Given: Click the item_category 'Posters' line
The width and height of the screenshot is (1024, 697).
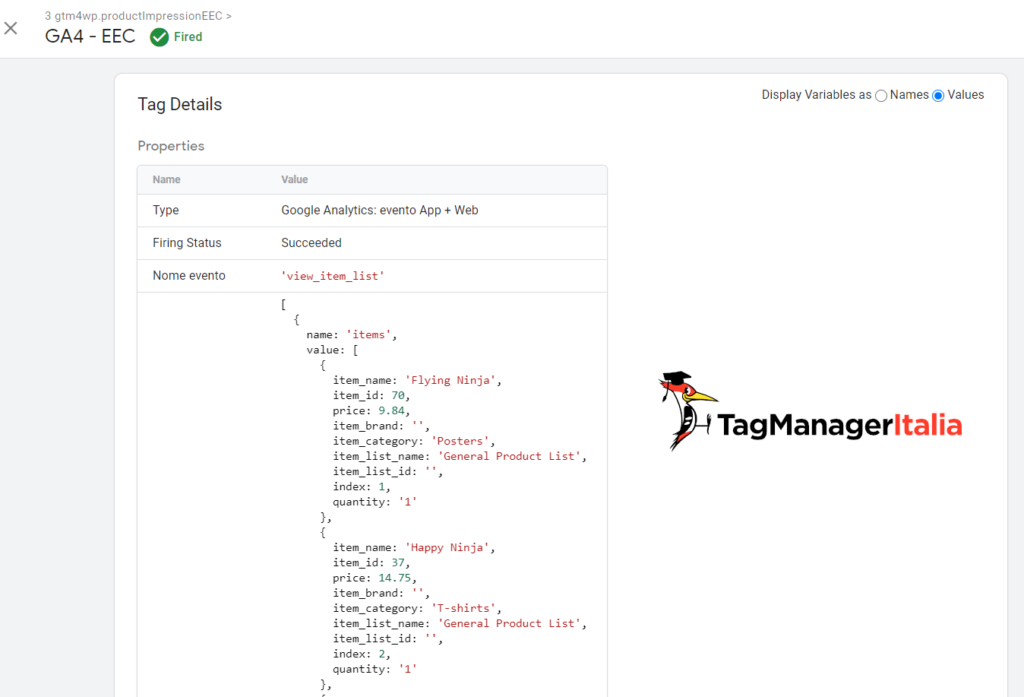Looking at the screenshot, I should pos(413,441).
